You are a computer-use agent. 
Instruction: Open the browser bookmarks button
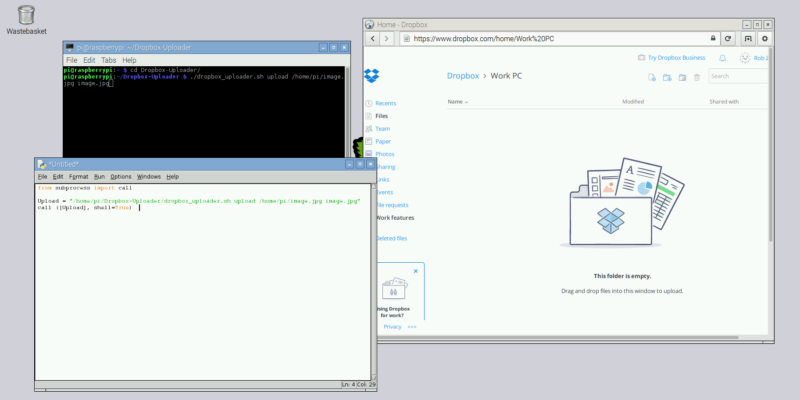(748, 38)
